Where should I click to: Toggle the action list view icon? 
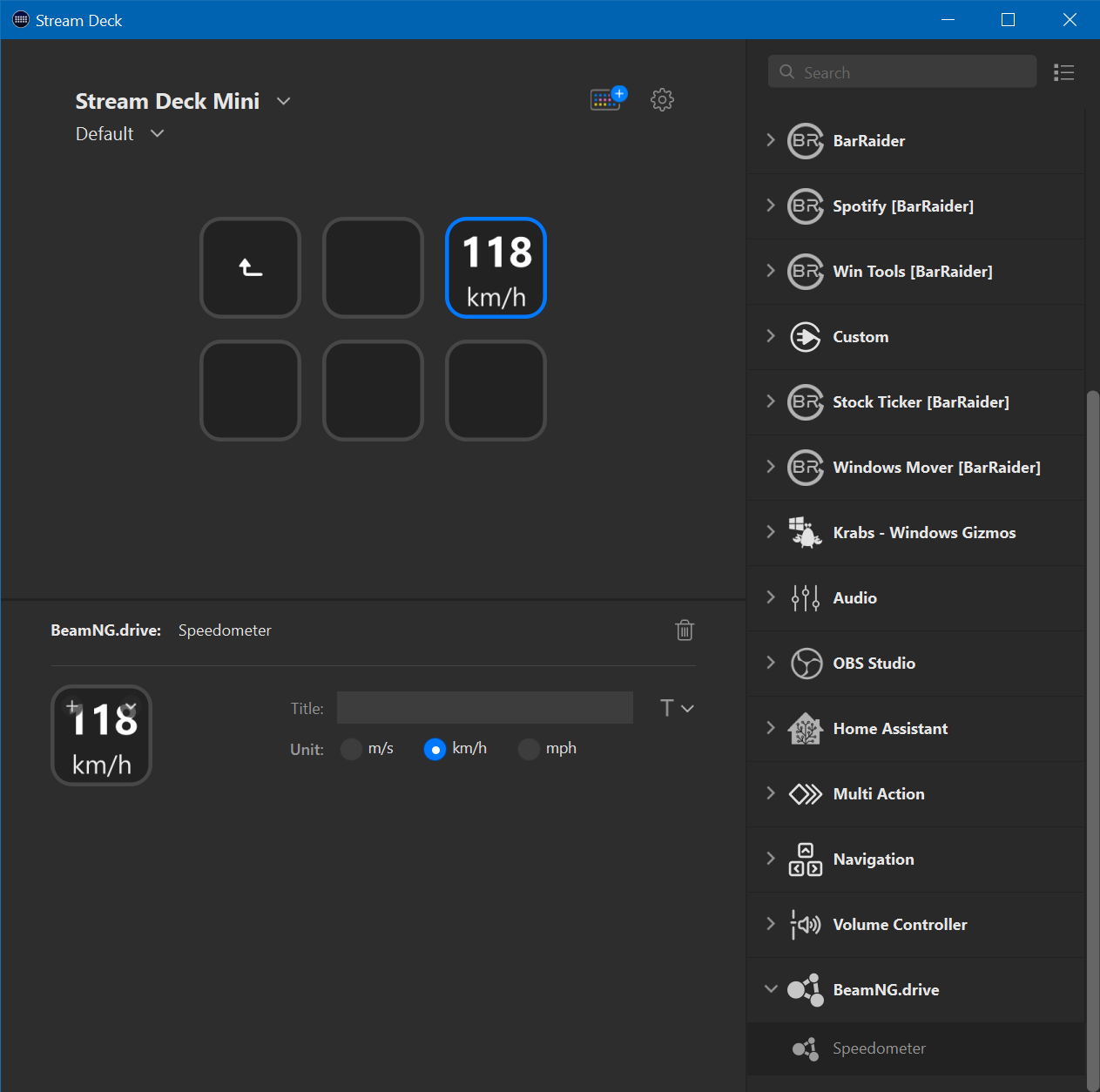(1063, 72)
